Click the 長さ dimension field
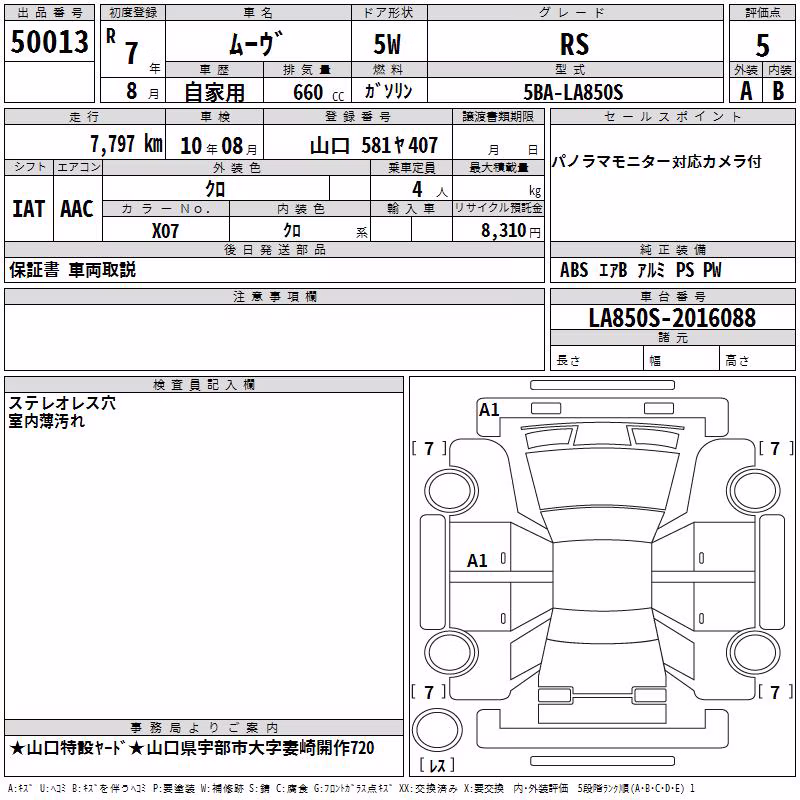The height and width of the screenshot is (800, 800). click(596, 360)
